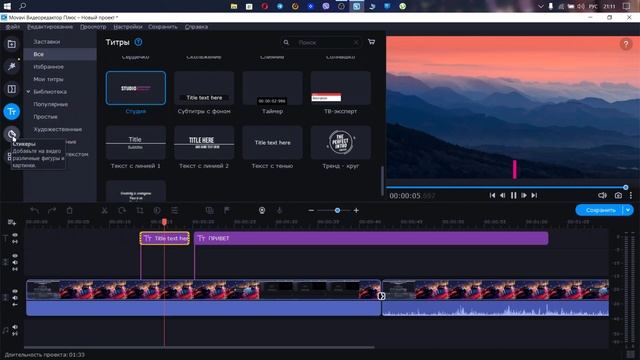Open the color adjustments icon

pyautogui.click(x=157, y=210)
